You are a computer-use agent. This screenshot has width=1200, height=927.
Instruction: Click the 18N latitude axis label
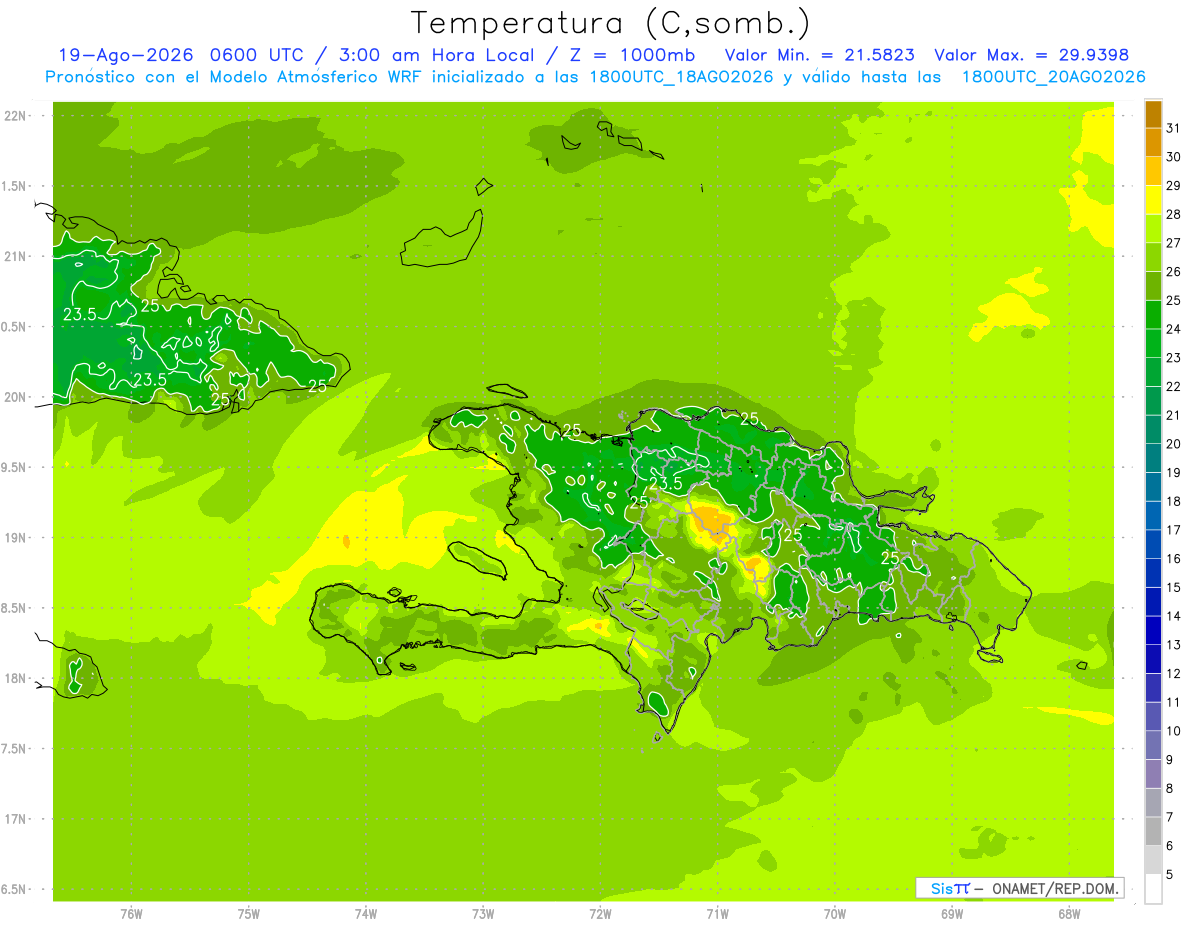pos(16,679)
